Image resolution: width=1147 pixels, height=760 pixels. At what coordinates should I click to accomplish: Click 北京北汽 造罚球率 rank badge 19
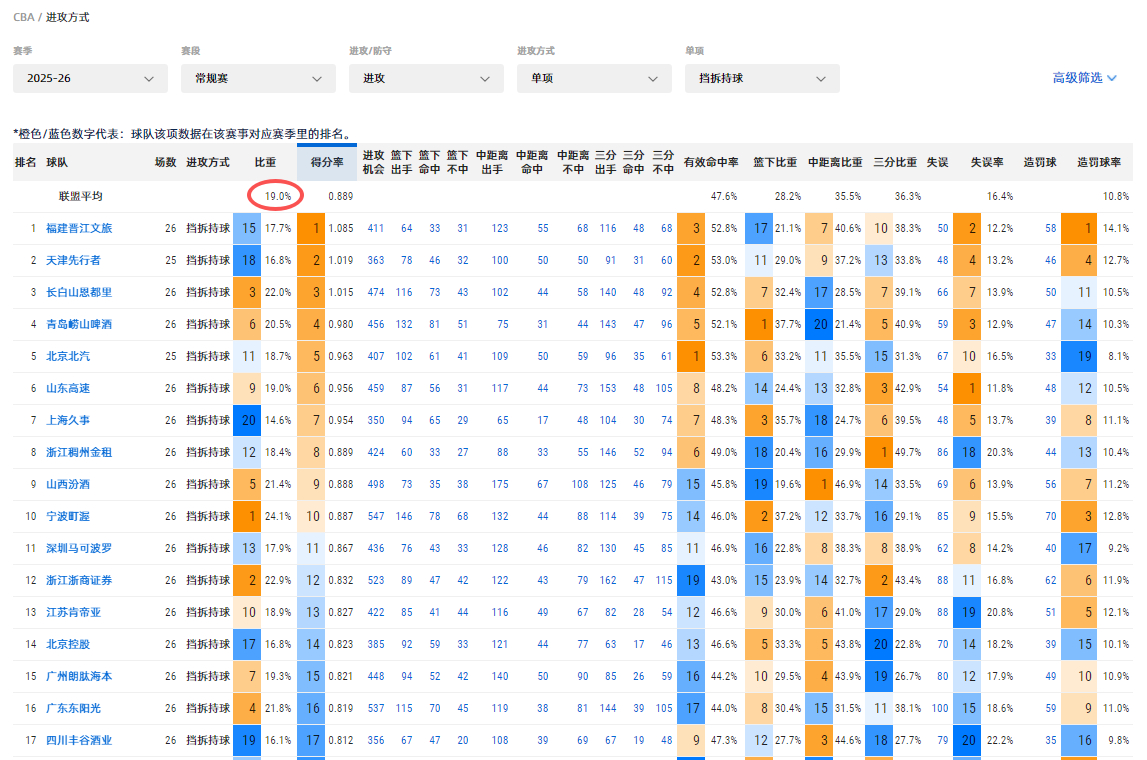[x=1079, y=356]
